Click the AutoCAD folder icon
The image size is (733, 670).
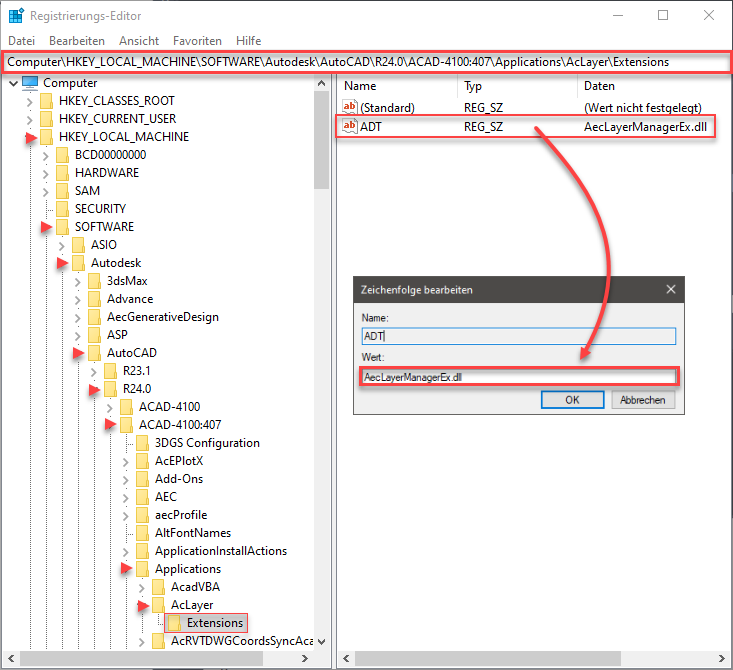tap(94, 353)
